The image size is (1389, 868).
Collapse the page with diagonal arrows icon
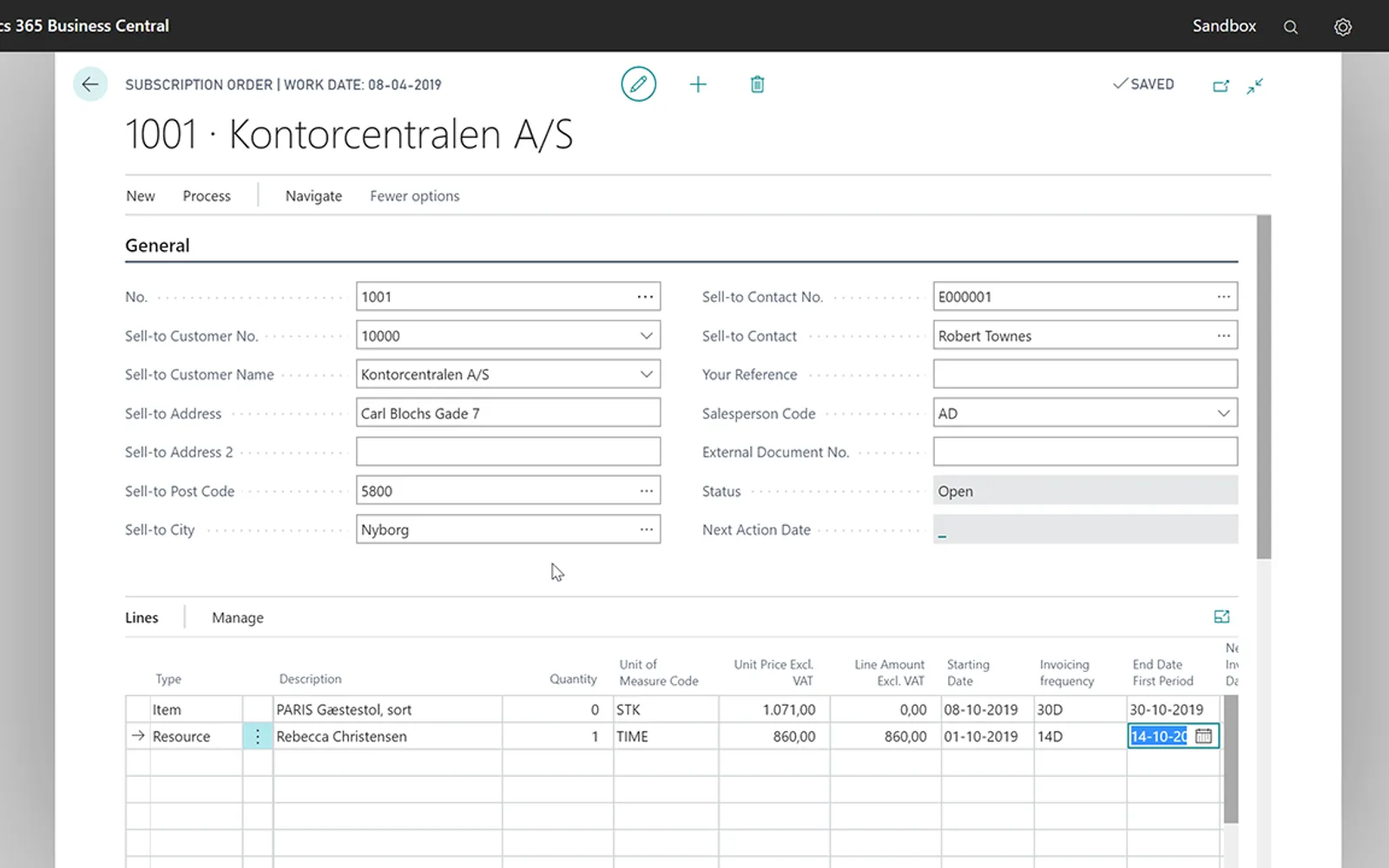click(1254, 85)
